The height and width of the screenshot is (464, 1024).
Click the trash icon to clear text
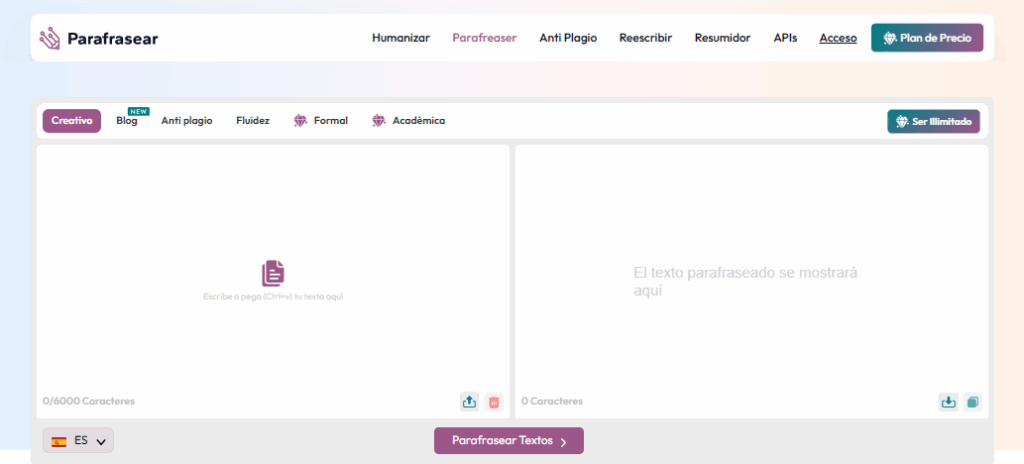point(494,401)
